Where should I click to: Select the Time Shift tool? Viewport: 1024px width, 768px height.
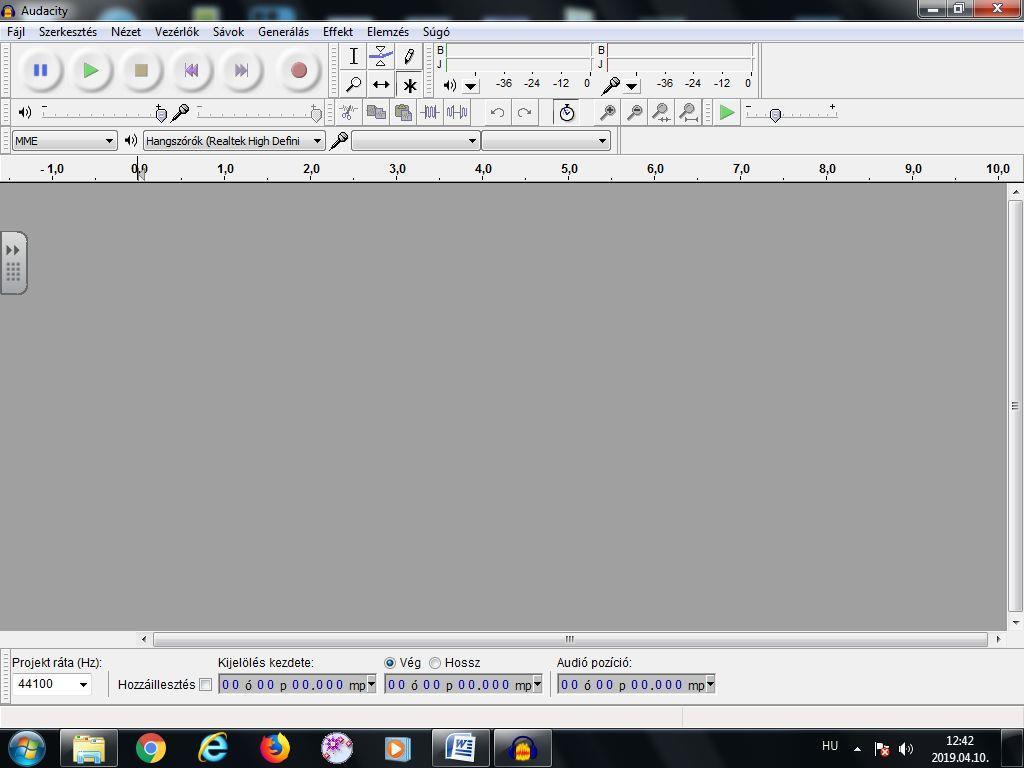381,84
